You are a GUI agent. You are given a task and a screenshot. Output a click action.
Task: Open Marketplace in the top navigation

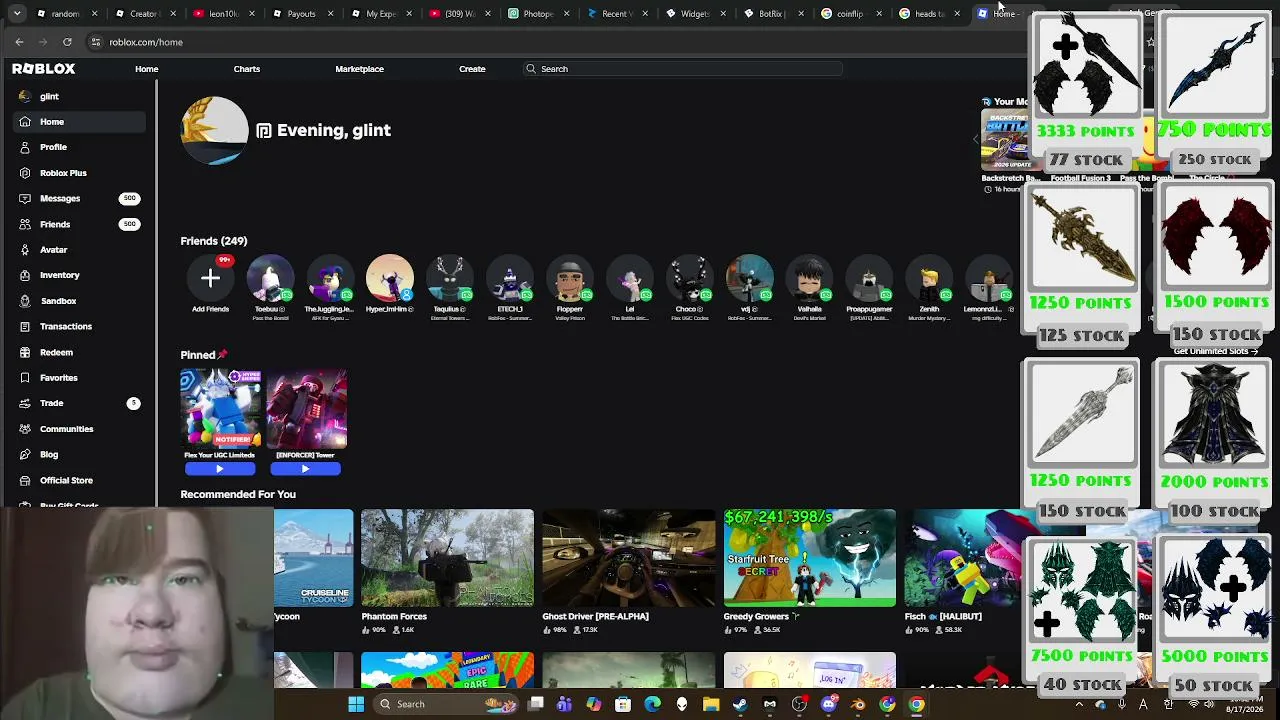[x=359, y=69]
